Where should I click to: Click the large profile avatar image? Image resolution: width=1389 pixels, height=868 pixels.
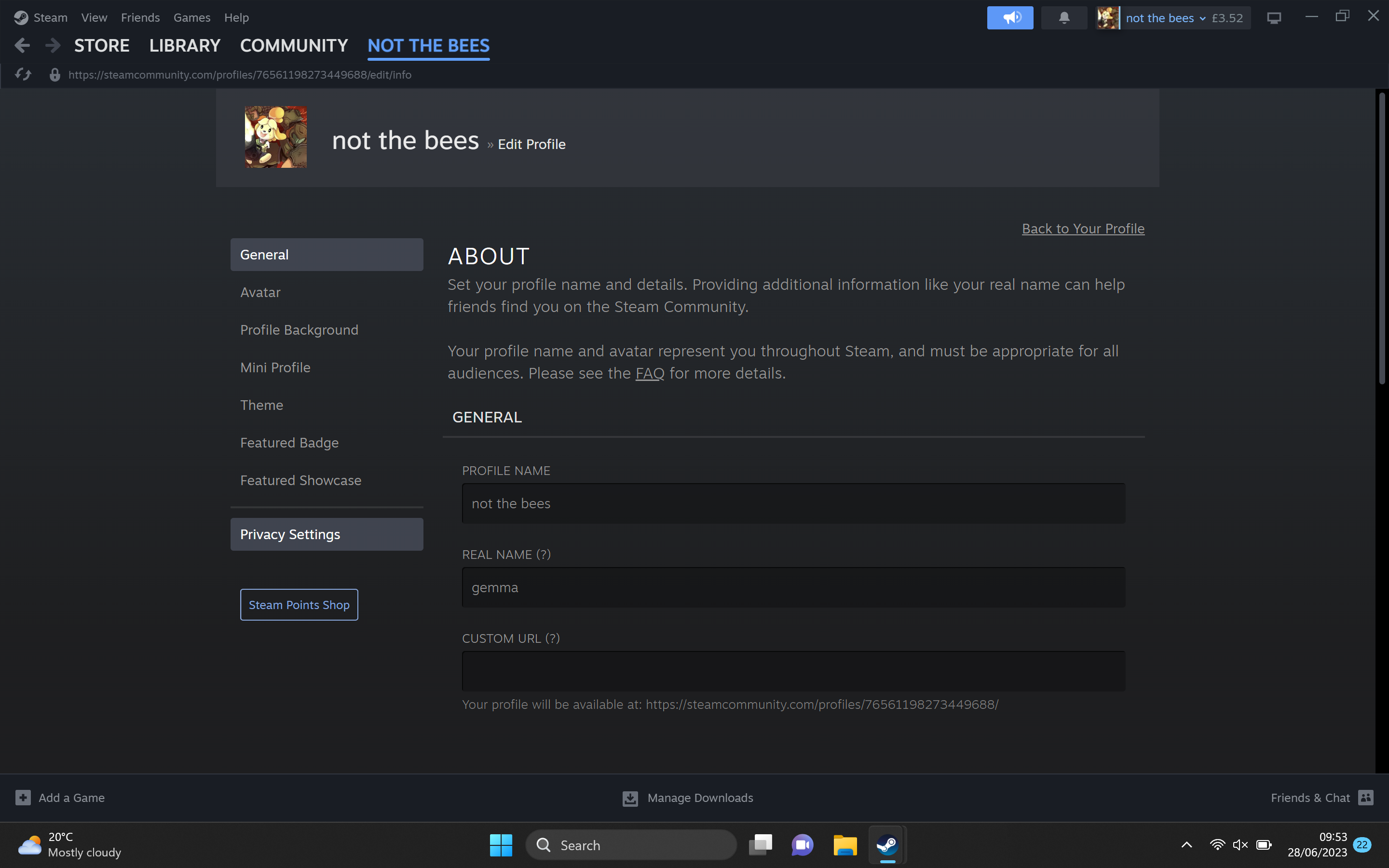tap(275, 137)
